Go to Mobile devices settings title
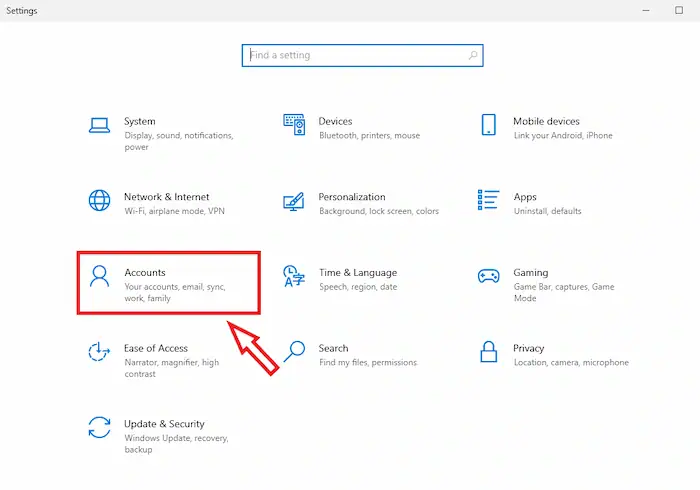The width and height of the screenshot is (700, 490). click(x=546, y=121)
